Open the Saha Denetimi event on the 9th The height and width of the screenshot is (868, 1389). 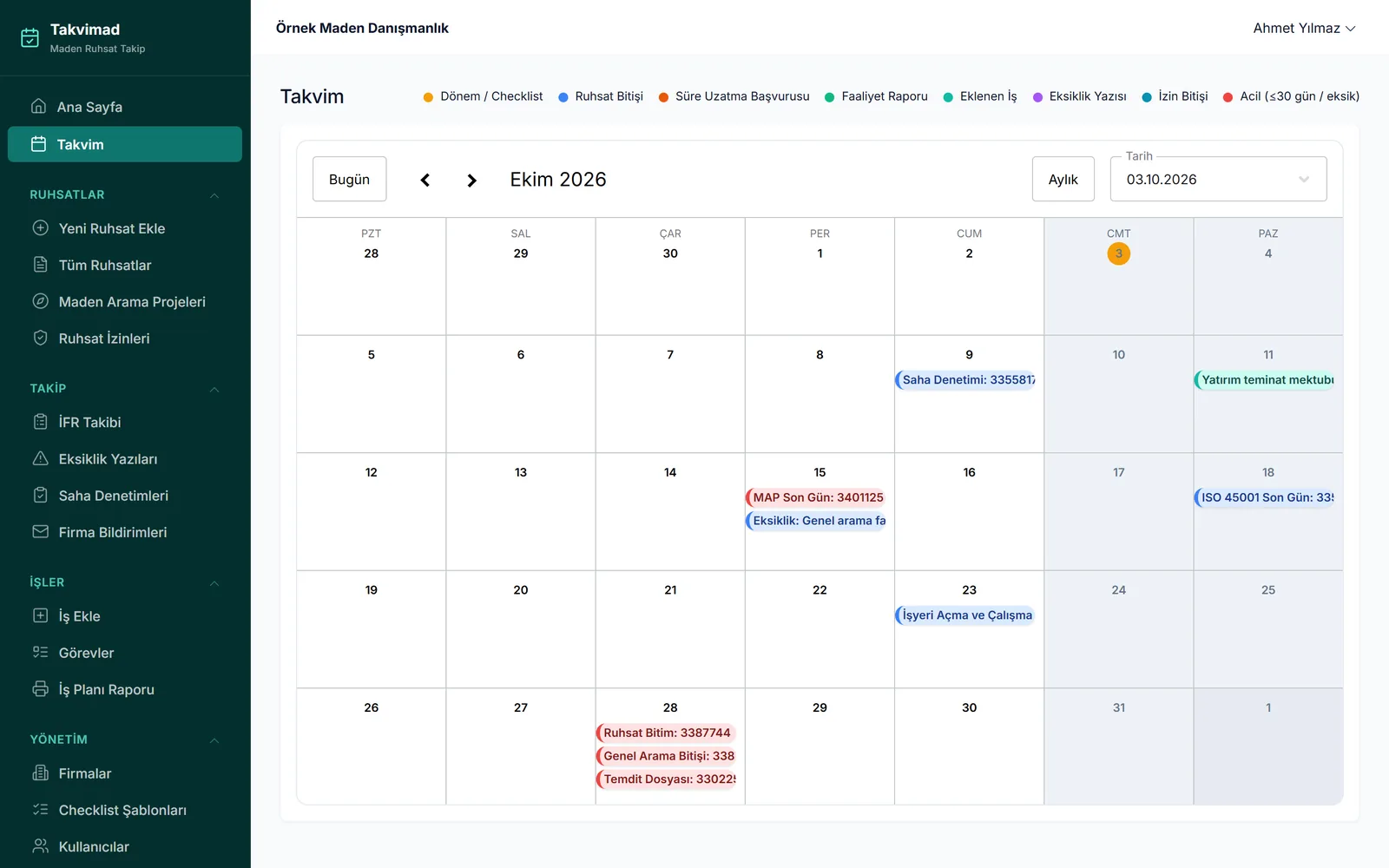pos(966,380)
